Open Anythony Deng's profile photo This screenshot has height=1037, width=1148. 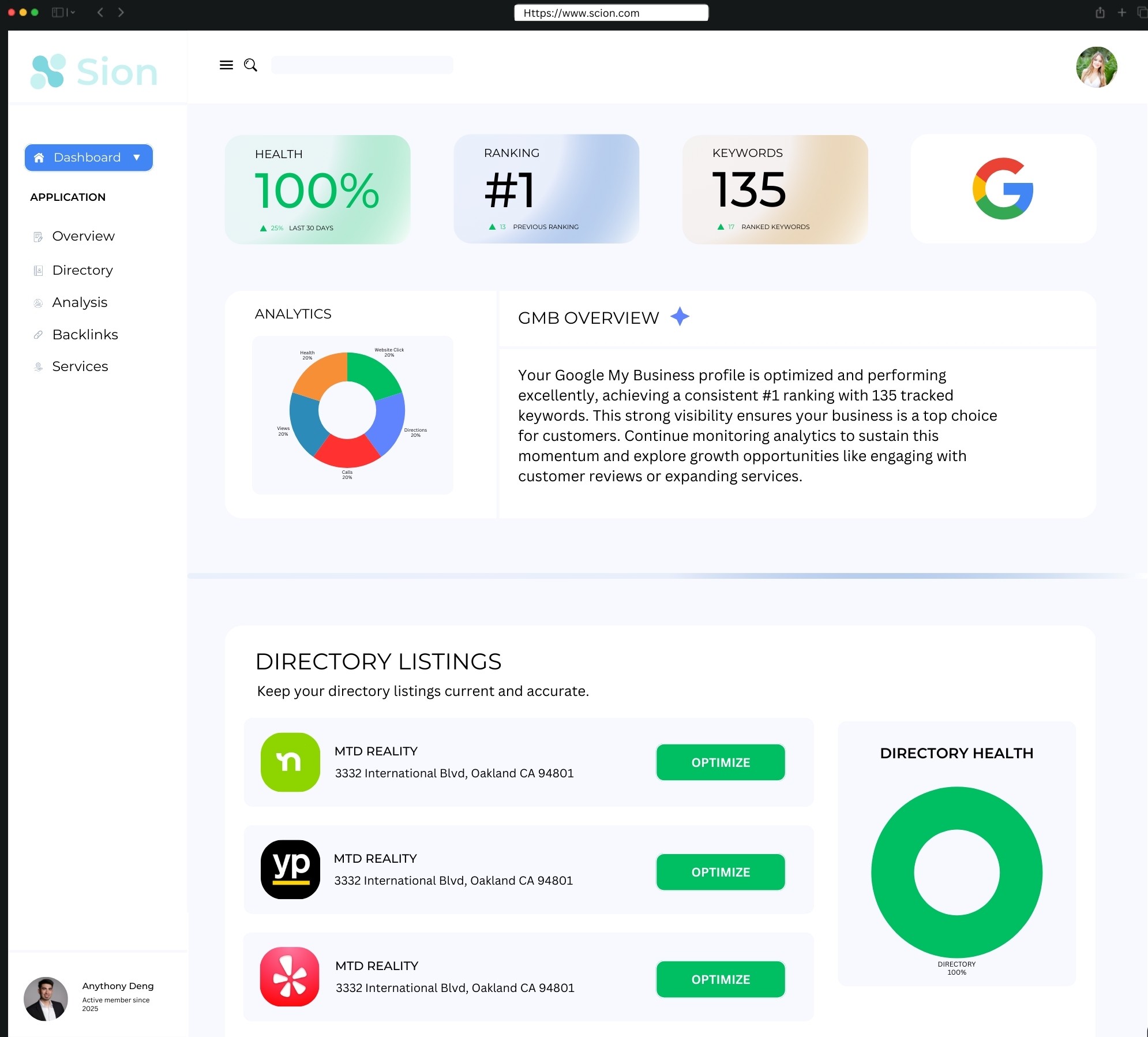[46, 999]
